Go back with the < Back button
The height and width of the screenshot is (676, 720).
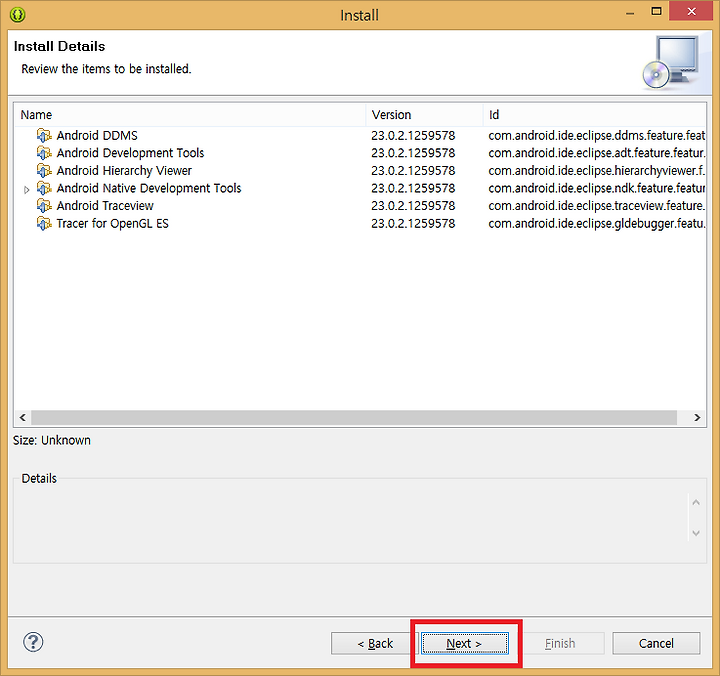pyautogui.click(x=375, y=643)
